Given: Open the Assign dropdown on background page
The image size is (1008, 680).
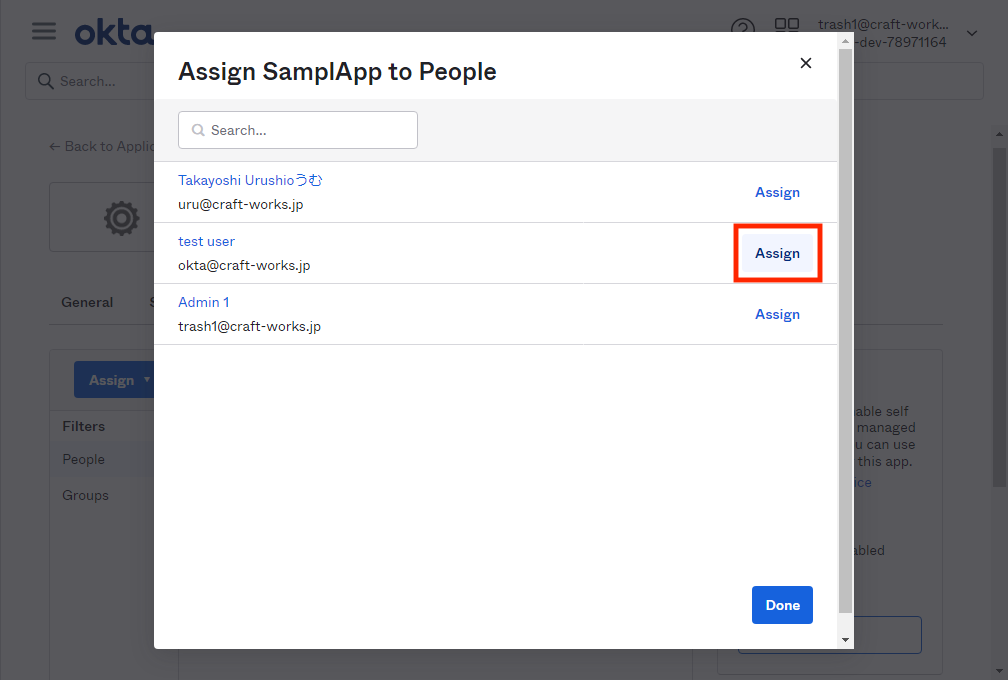Looking at the screenshot, I should tap(114, 380).
